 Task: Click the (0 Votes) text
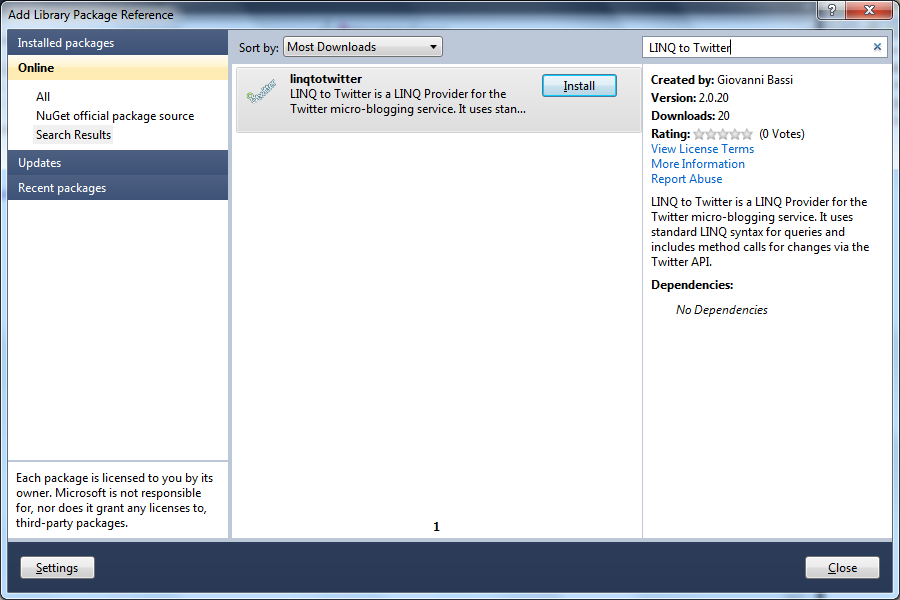tap(781, 134)
